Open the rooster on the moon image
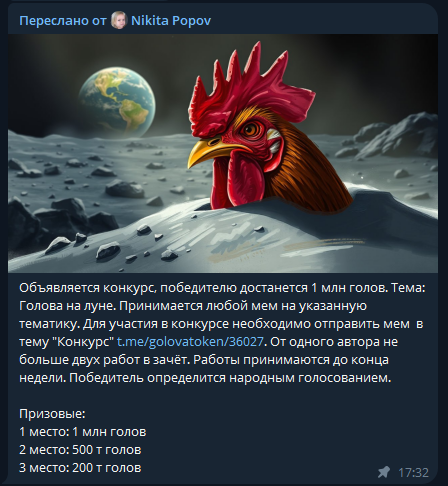448x486 pixels. pos(223,153)
